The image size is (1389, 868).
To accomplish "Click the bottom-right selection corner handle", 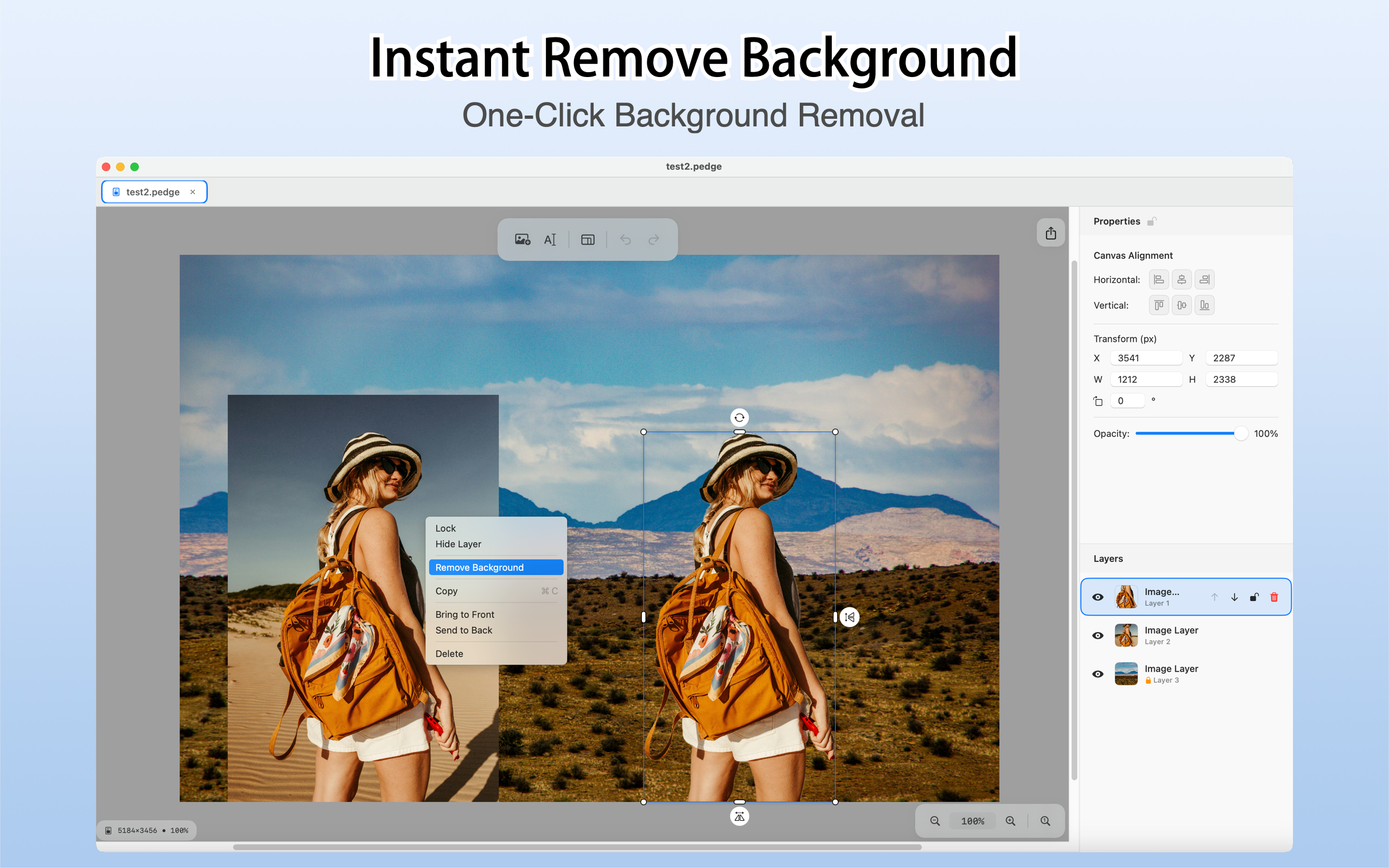I will coord(835,802).
